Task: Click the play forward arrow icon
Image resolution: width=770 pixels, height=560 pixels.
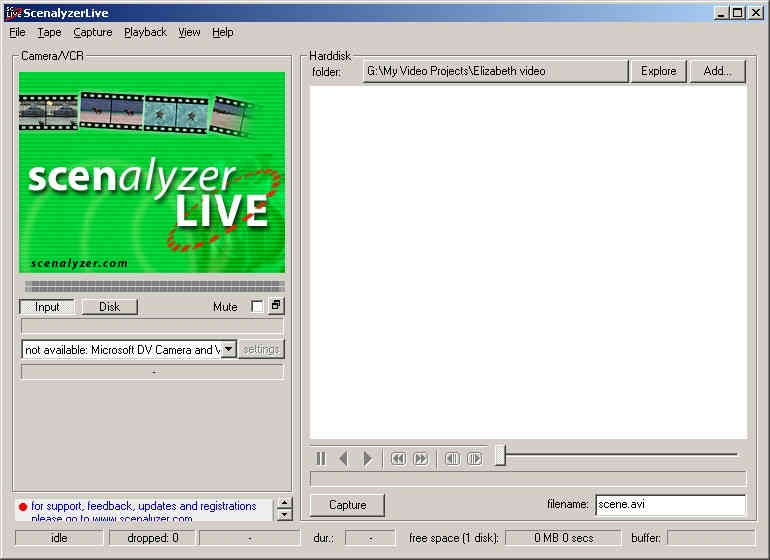Action: pyautogui.click(x=367, y=458)
